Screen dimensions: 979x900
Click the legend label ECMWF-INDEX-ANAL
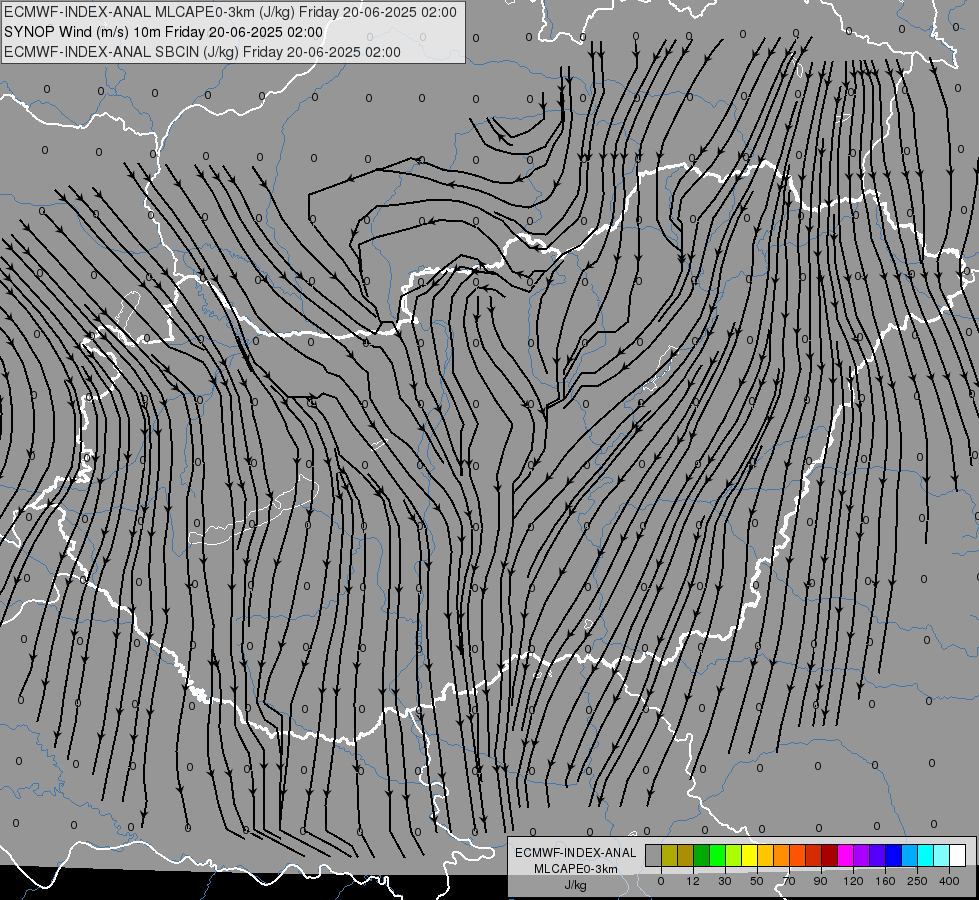tap(576, 853)
